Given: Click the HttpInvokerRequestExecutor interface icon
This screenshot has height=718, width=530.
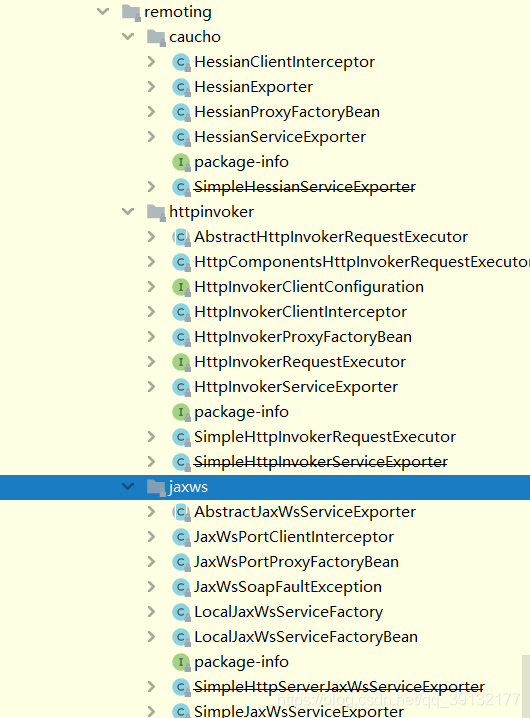Looking at the screenshot, I should click(x=181, y=362).
